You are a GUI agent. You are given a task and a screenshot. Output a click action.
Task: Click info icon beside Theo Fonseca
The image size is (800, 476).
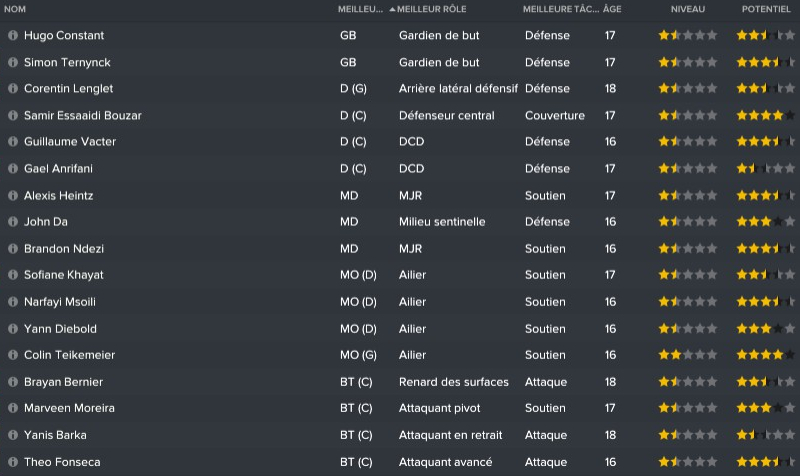point(13,462)
